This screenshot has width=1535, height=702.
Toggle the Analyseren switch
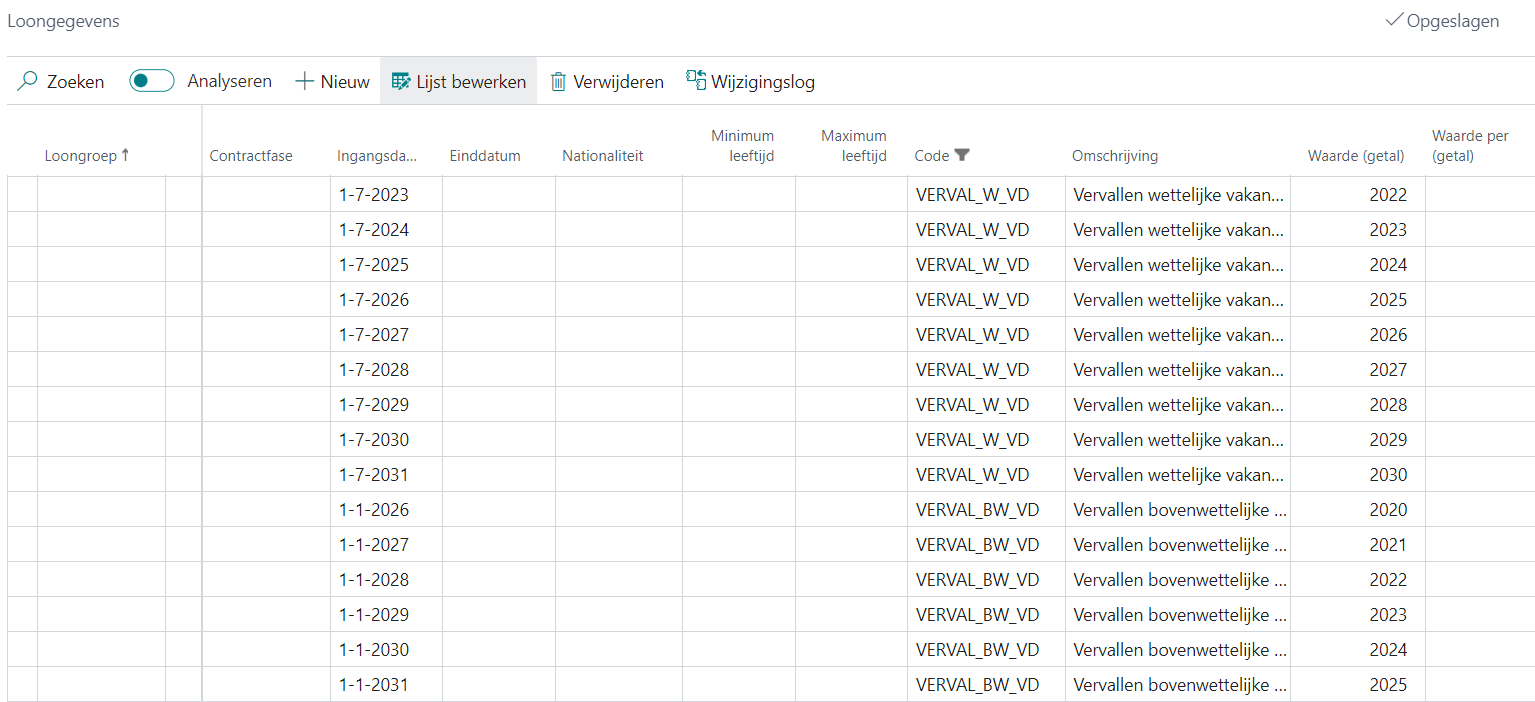click(x=152, y=82)
